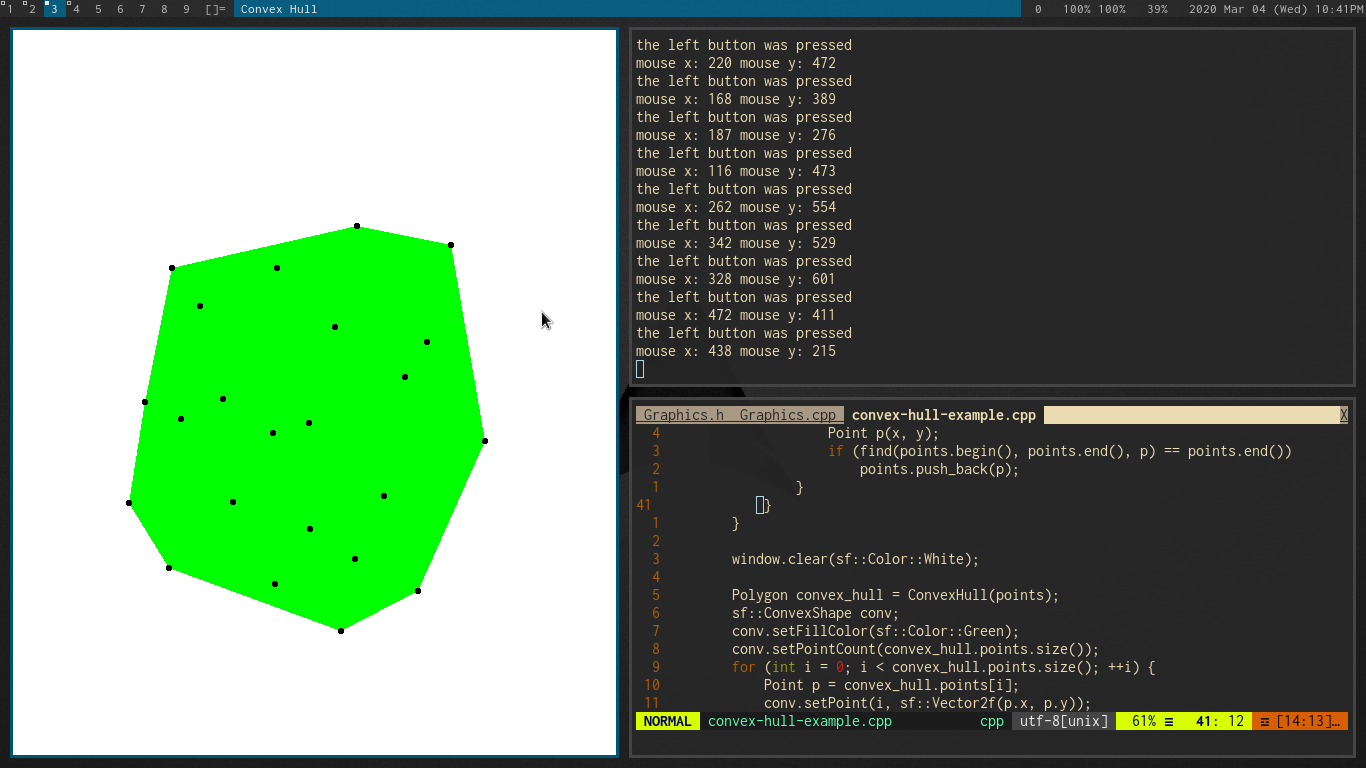Click terminal line 'mouse x: 328 mouse y: 601'
The width and height of the screenshot is (1366, 768).
point(736,279)
